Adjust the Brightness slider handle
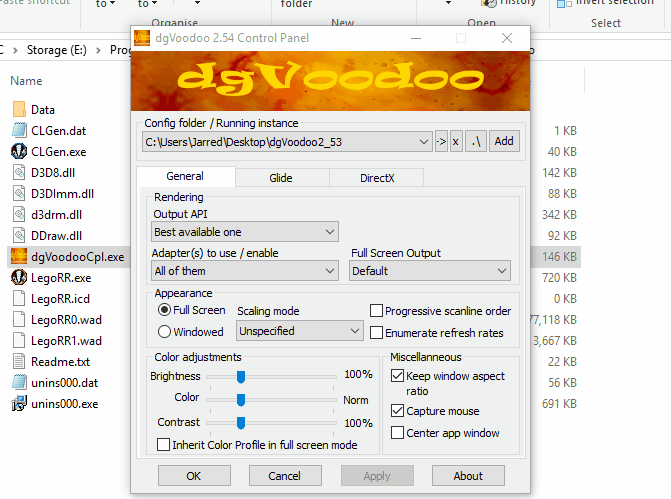671x499 pixels. [241, 377]
